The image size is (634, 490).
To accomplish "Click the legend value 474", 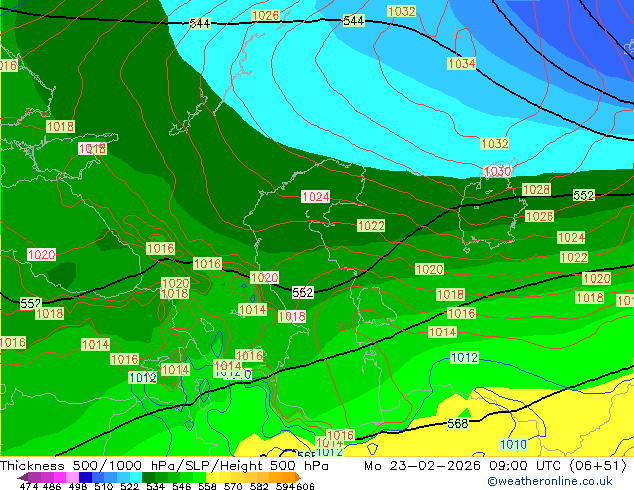I will click(29, 486).
